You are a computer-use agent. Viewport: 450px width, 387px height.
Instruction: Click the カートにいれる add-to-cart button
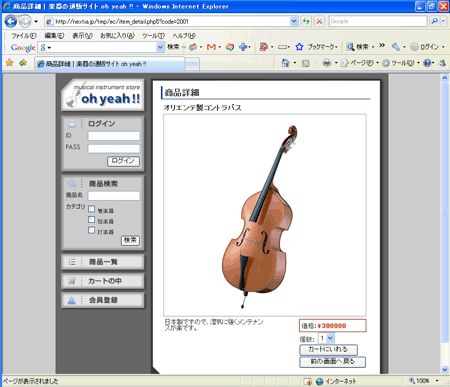328,350
